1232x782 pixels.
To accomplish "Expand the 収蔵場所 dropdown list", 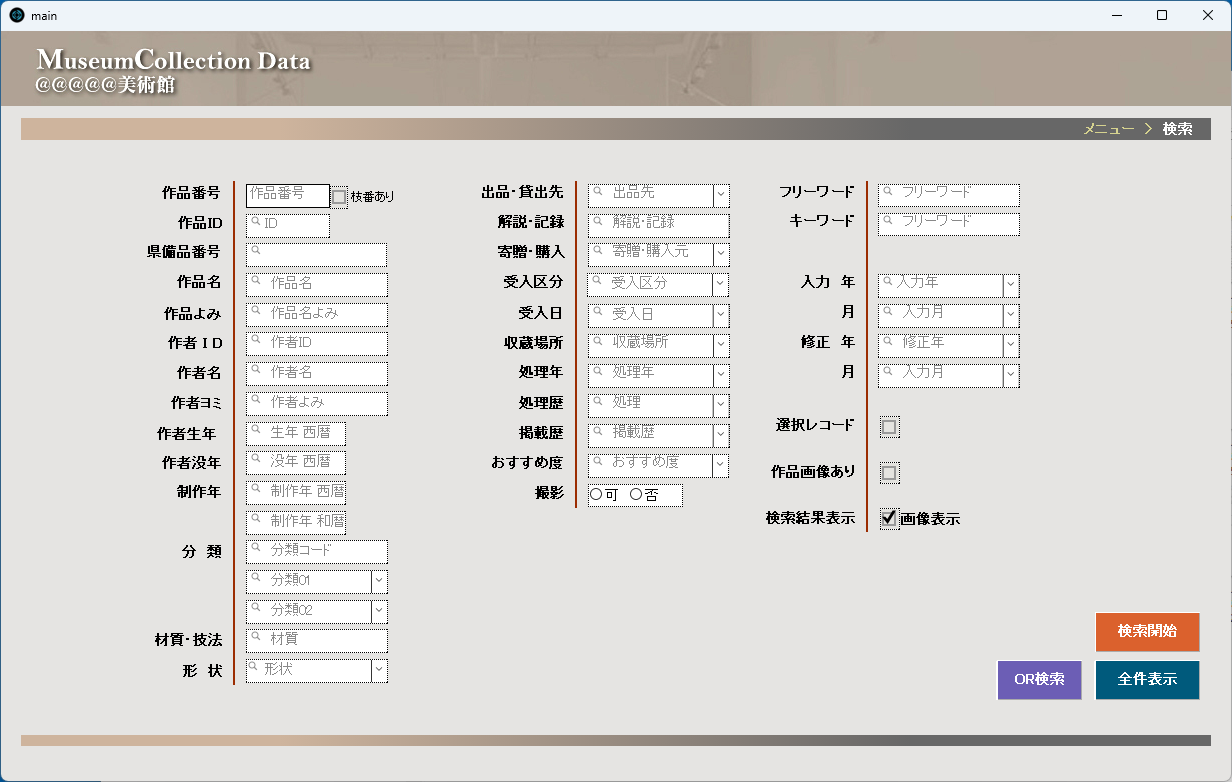I will [x=721, y=345].
